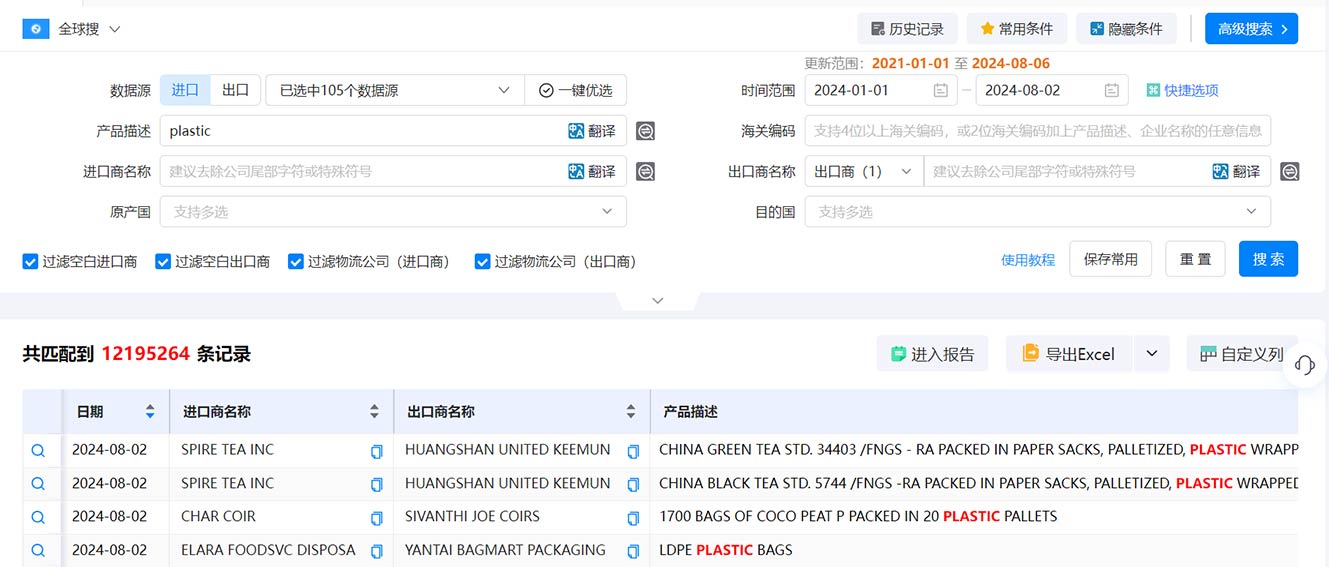Toggle the 过滤空白出口商 checkbox
Image resolution: width=1329 pixels, height=567 pixels.
[163, 261]
